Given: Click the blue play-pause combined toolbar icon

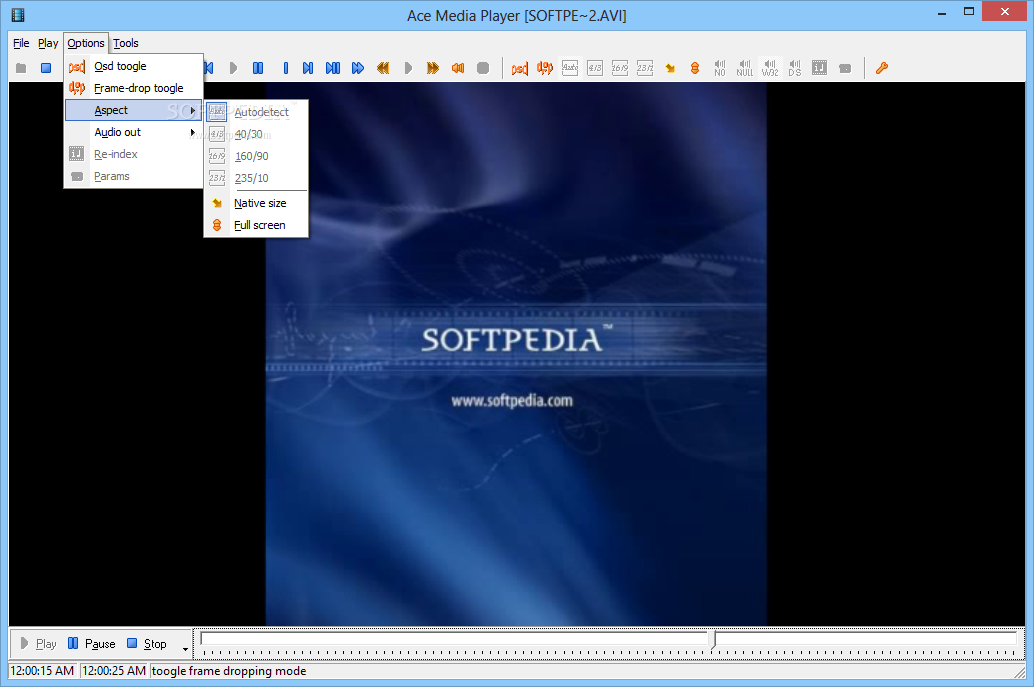Looking at the screenshot, I should click(x=333, y=68).
